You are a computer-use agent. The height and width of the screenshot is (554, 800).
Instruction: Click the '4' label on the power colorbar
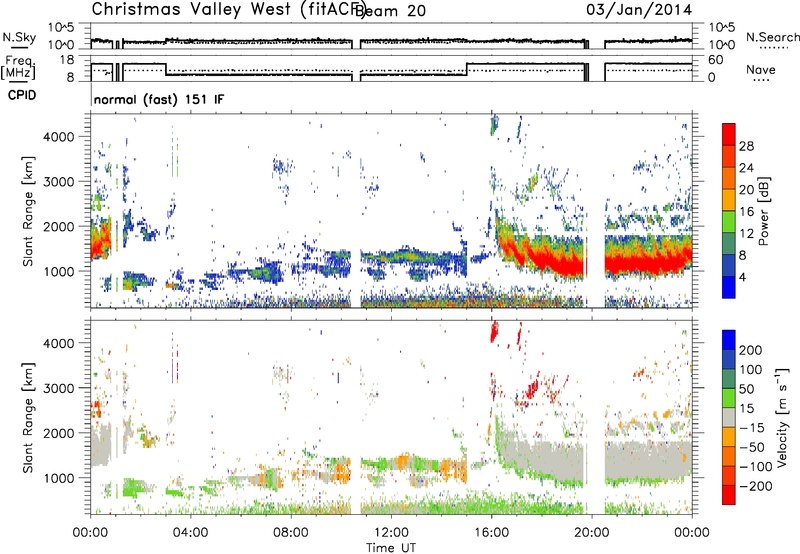coord(742,277)
